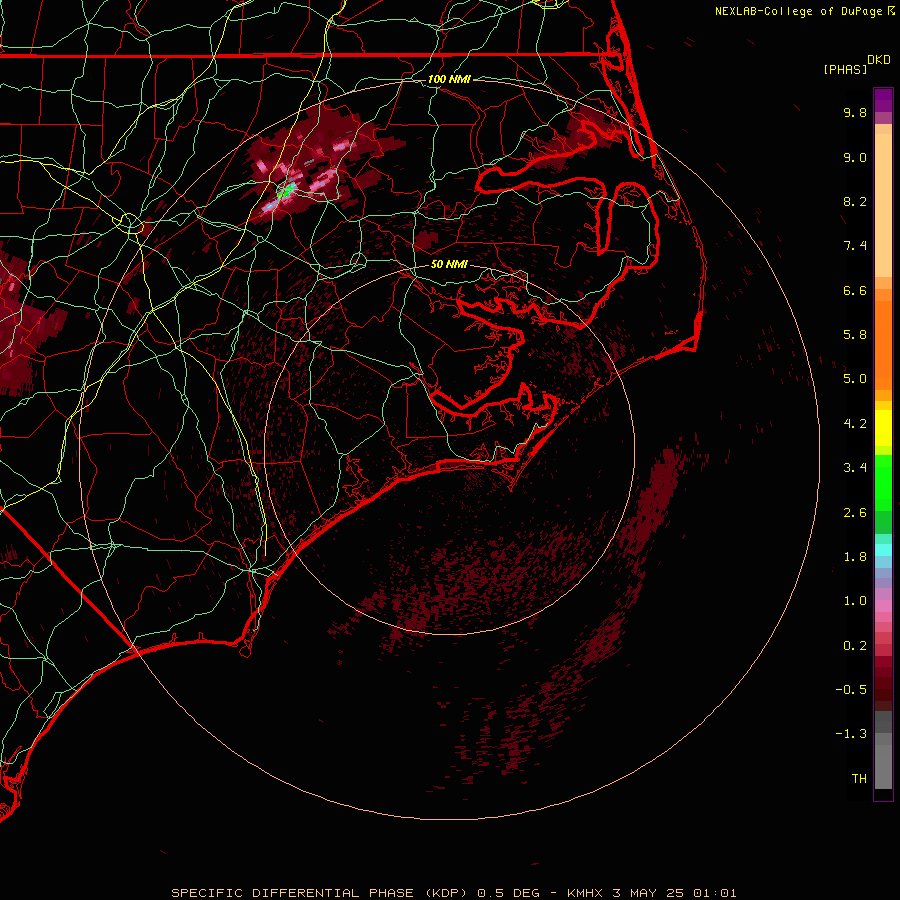This screenshot has height=900, width=900.
Task: Click the 6.6 legend value
Action: point(855,290)
